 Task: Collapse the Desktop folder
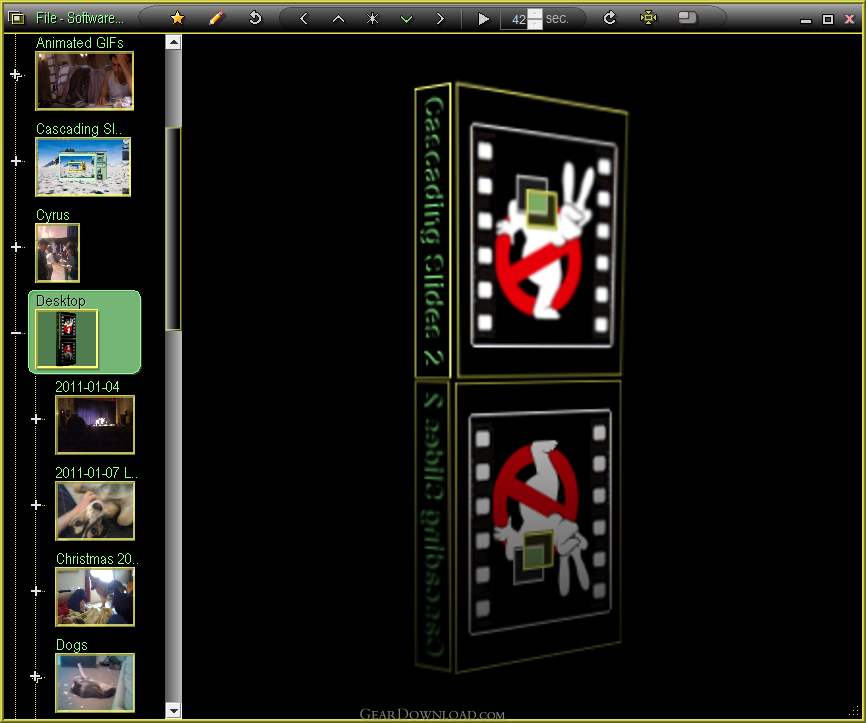coord(16,333)
